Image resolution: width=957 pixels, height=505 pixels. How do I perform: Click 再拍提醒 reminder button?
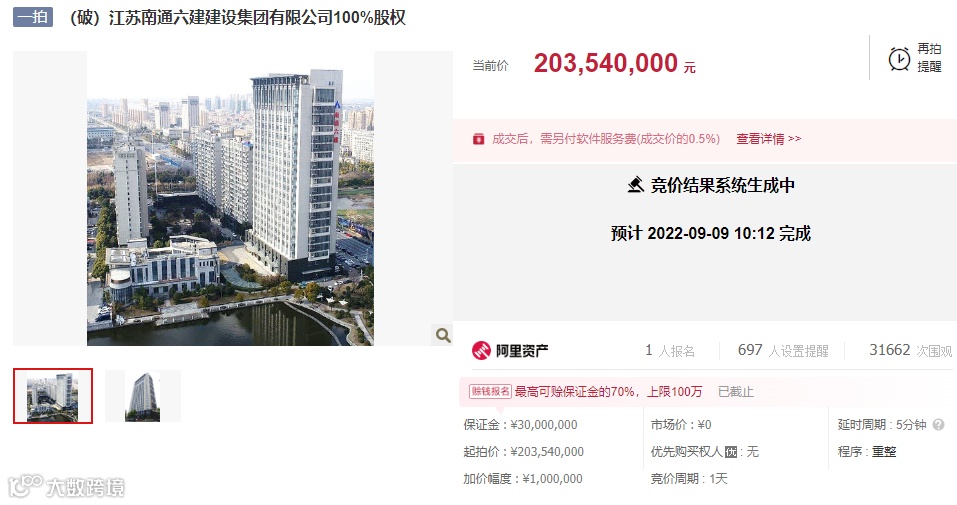coord(915,58)
